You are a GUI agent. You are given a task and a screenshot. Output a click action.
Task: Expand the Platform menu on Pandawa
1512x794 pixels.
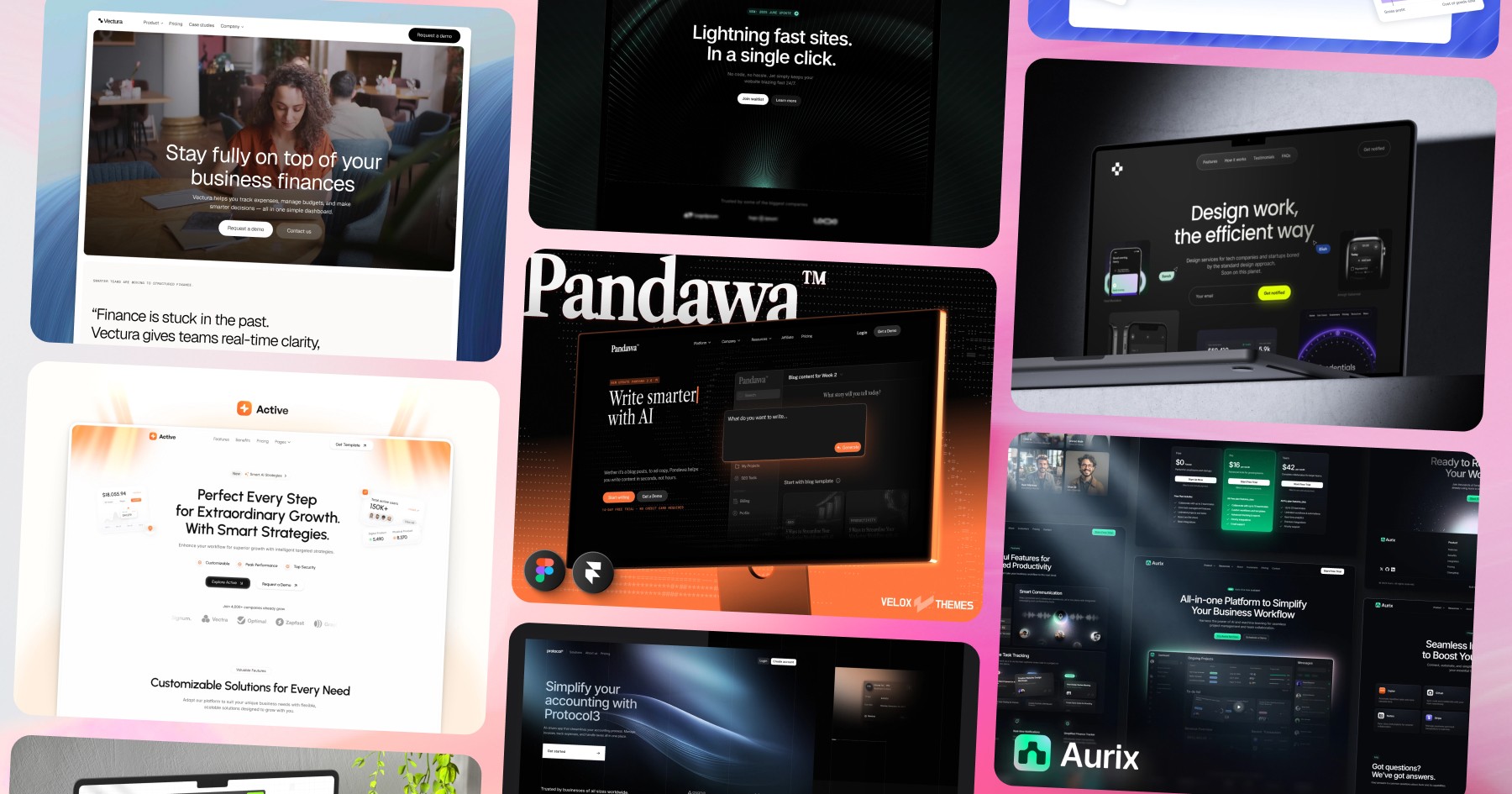(702, 343)
